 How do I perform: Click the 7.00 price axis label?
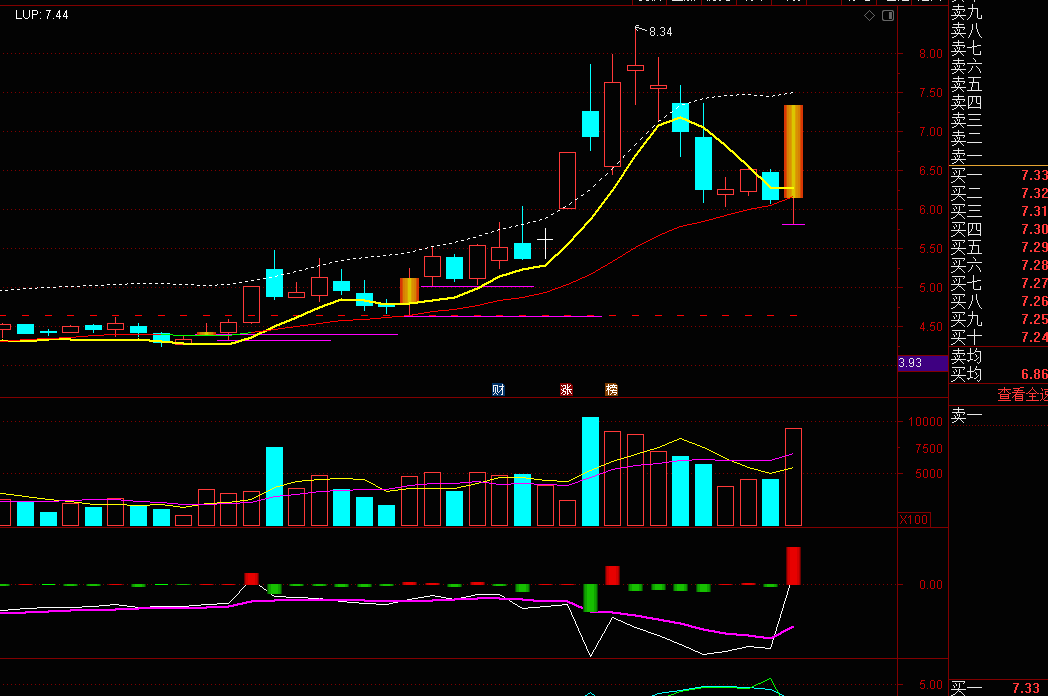coord(930,132)
